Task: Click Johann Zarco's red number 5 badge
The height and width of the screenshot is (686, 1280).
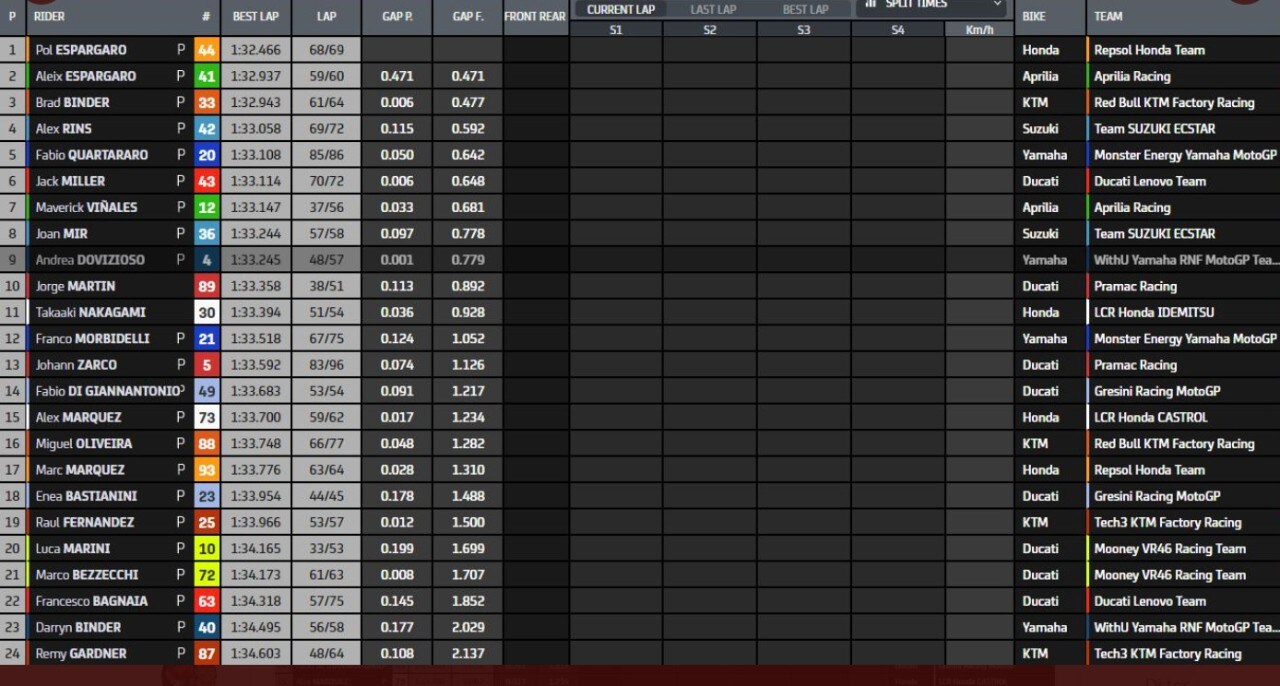Action: click(x=206, y=364)
